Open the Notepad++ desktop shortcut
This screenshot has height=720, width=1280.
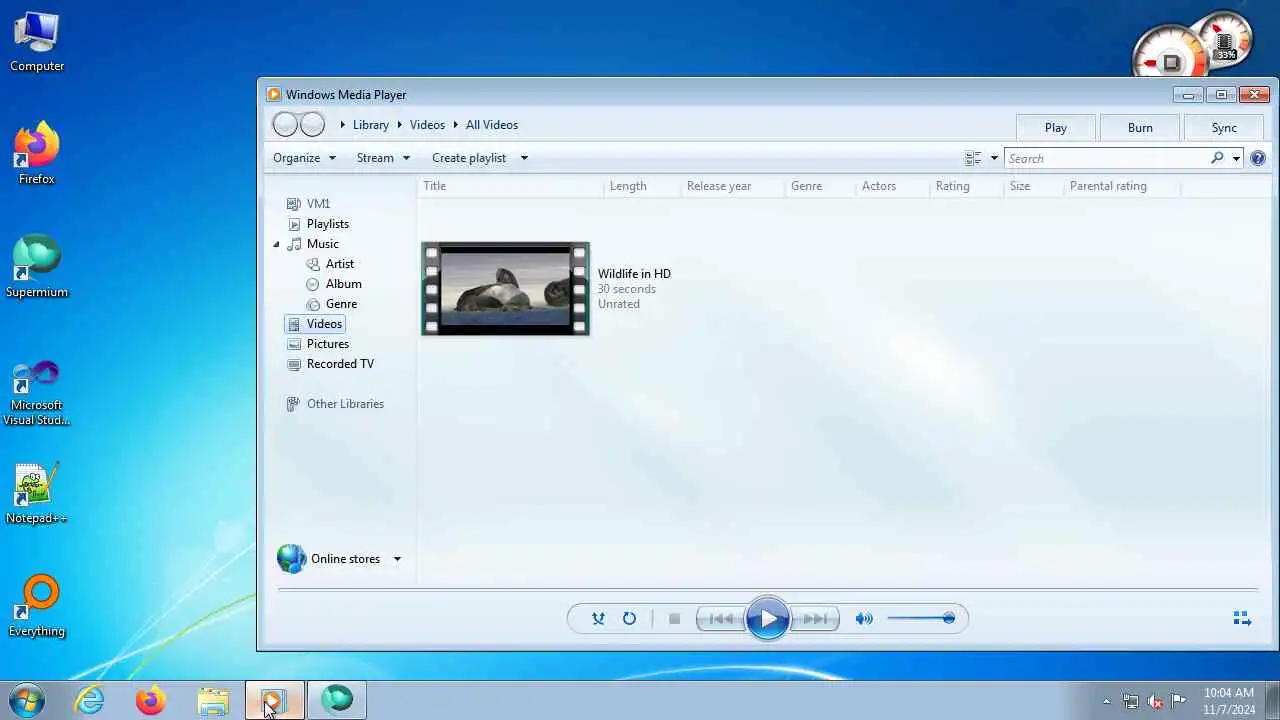[x=37, y=493]
